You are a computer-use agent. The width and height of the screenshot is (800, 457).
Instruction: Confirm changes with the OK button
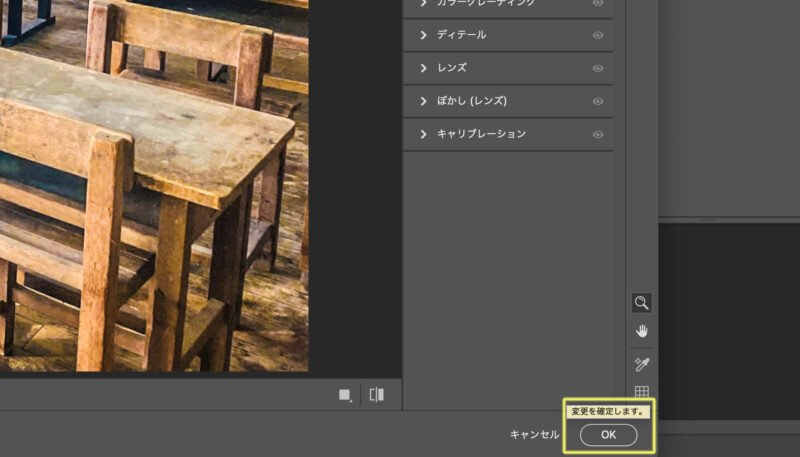pos(608,435)
